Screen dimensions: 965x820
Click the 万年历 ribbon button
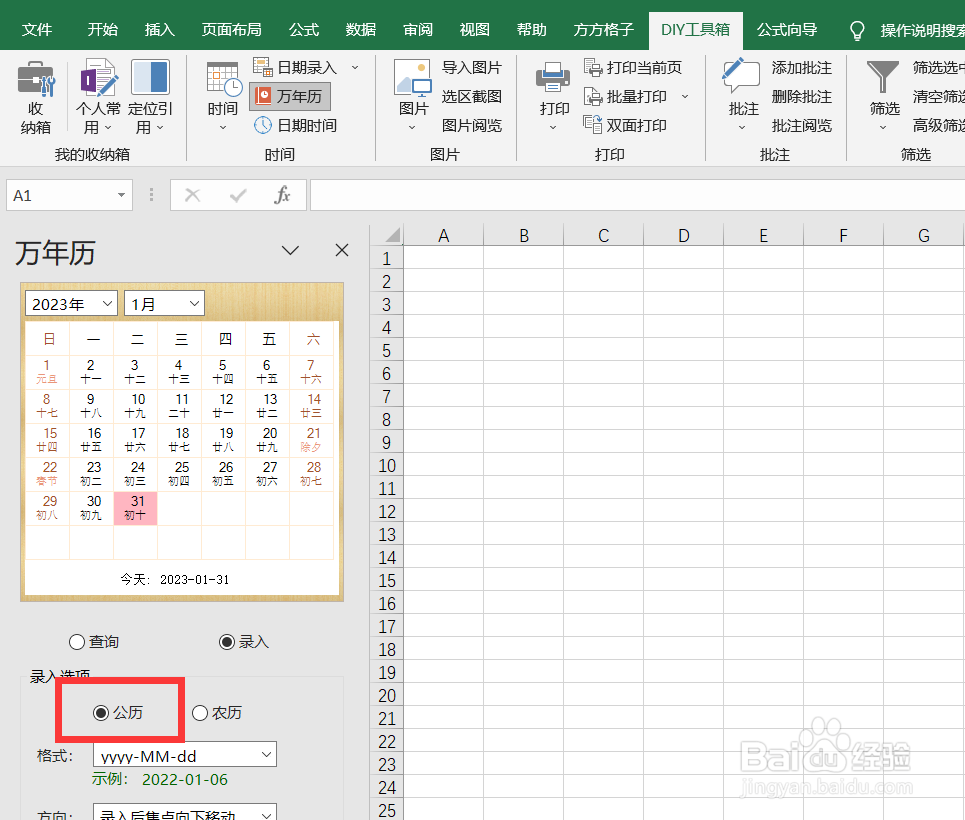tap(290, 96)
